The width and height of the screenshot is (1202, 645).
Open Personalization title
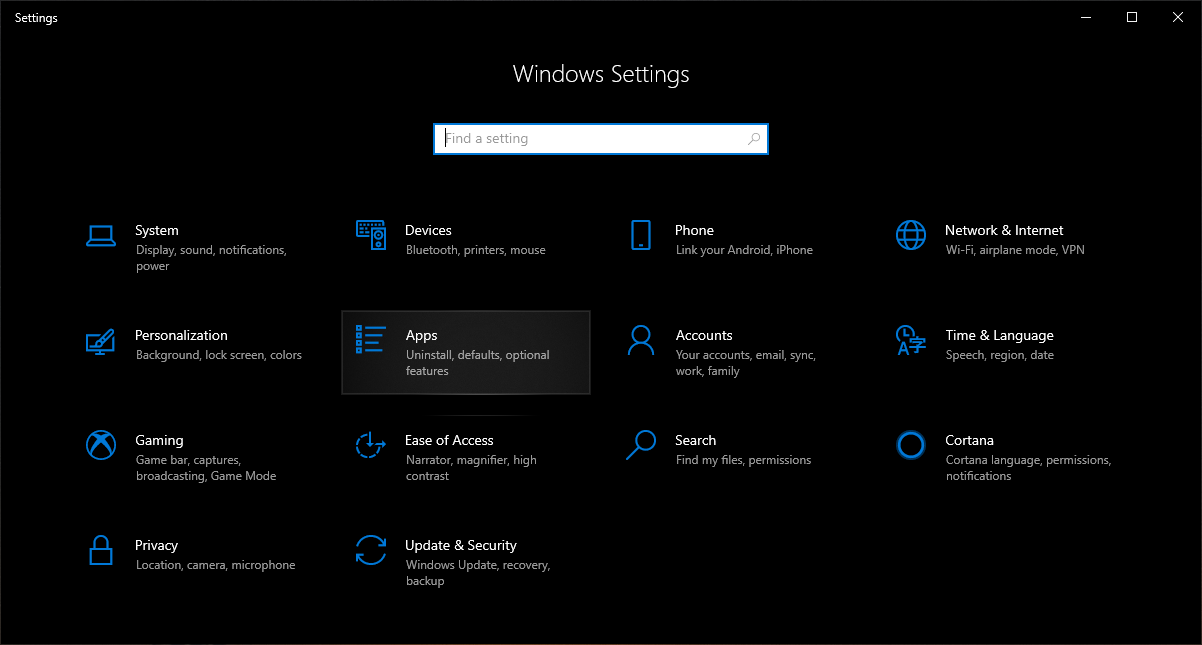(x=181, y=335)
